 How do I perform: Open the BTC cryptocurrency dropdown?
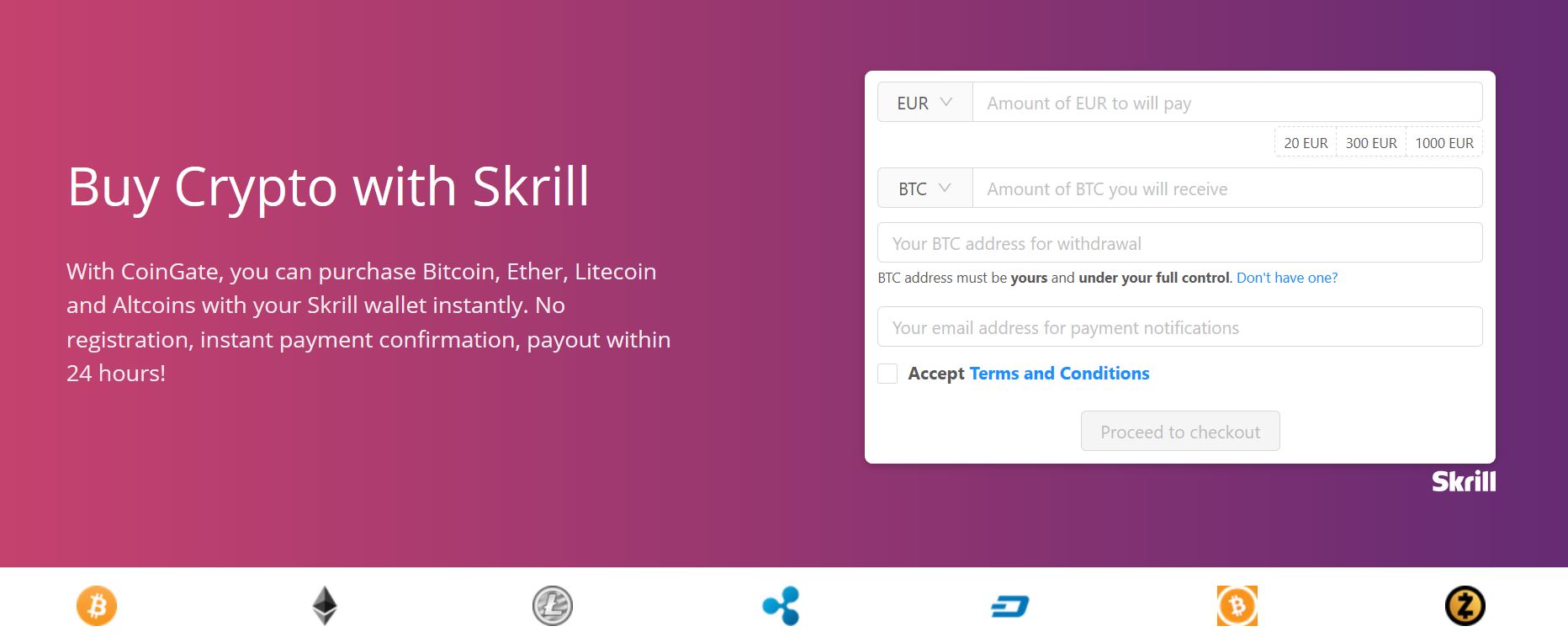(924, 188)
